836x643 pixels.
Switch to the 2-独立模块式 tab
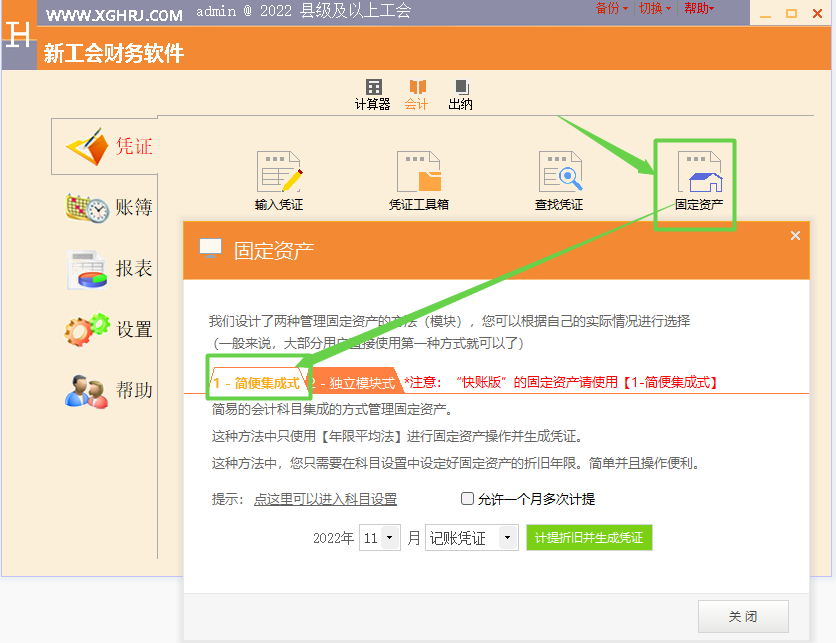(x=354, y=382)
